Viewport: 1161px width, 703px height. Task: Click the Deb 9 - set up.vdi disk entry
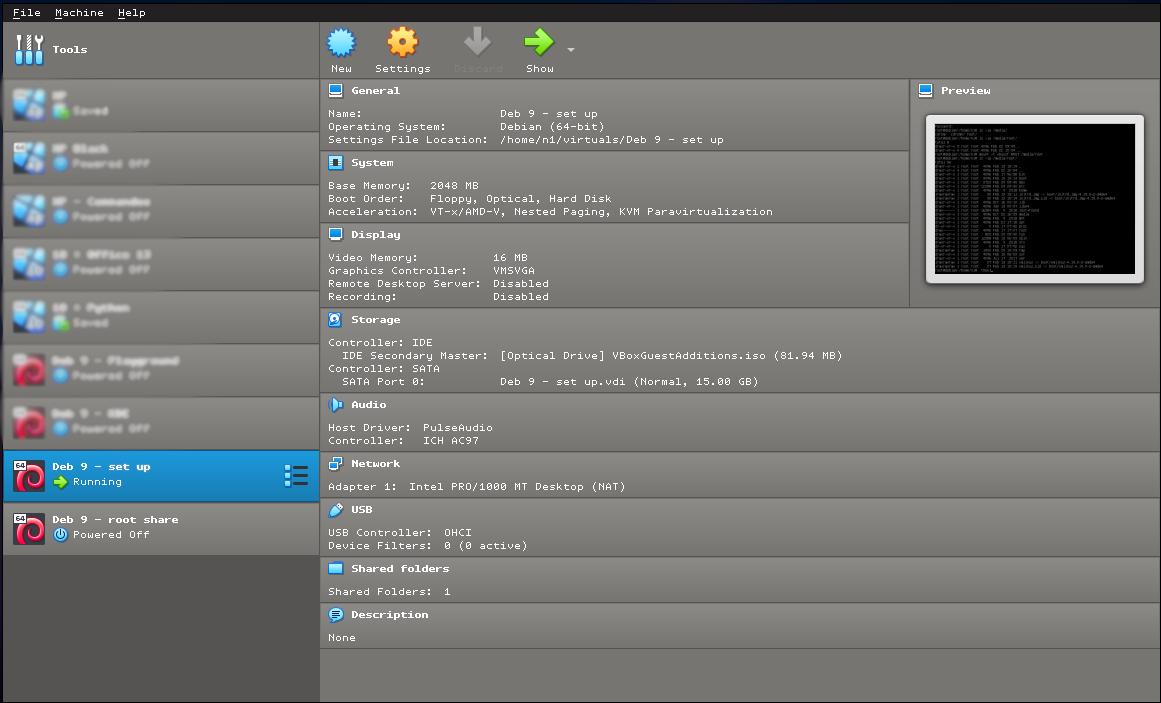[629, 382]
